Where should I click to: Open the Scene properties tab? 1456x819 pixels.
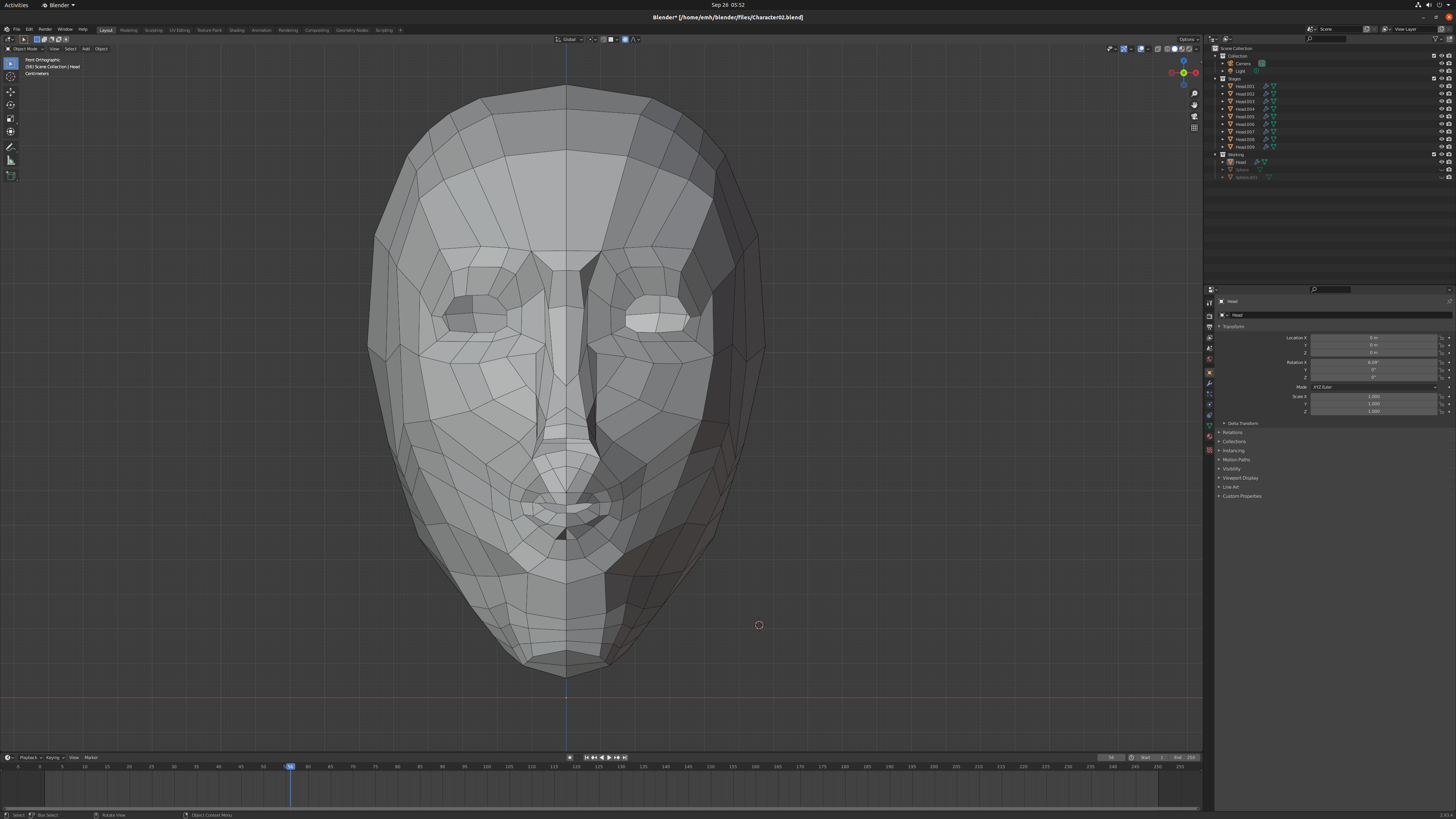(1210, 348)
